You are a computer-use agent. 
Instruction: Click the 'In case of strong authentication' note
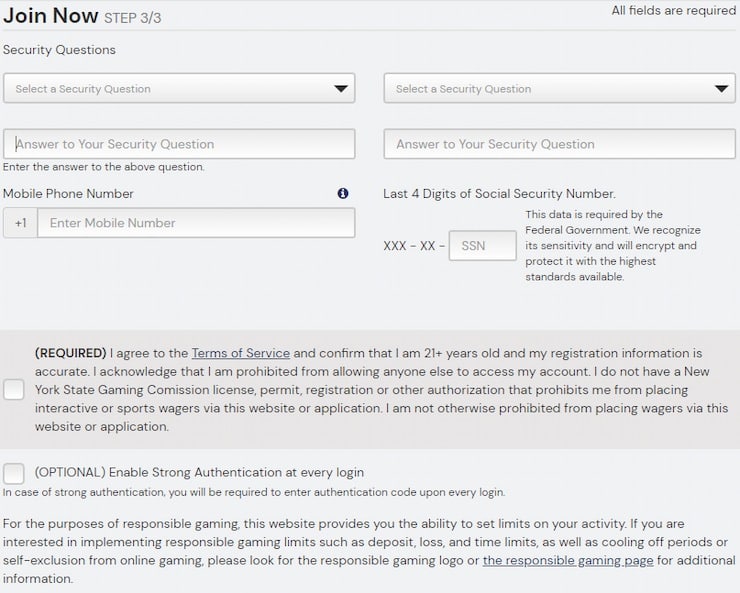coord(254,493)
